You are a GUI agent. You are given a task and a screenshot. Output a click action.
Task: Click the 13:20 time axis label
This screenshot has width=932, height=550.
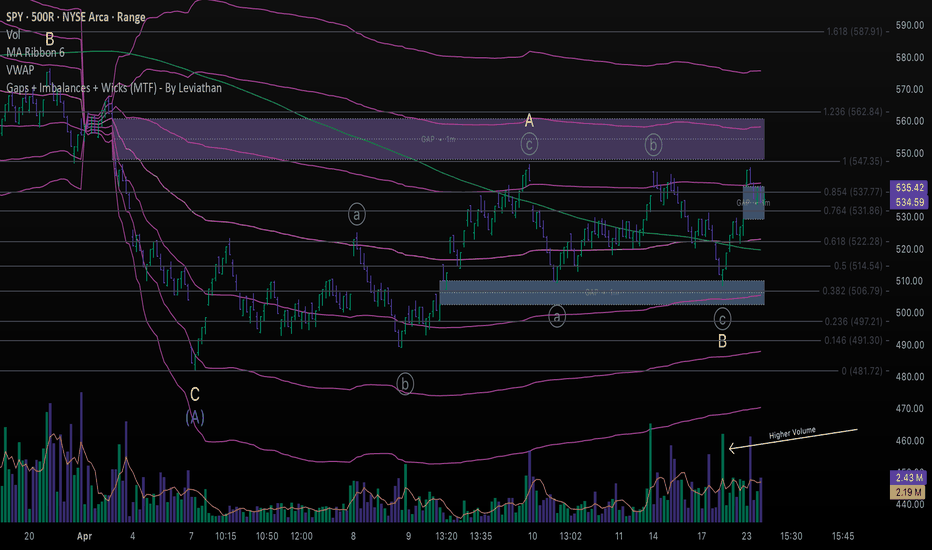tap(446, 536)
